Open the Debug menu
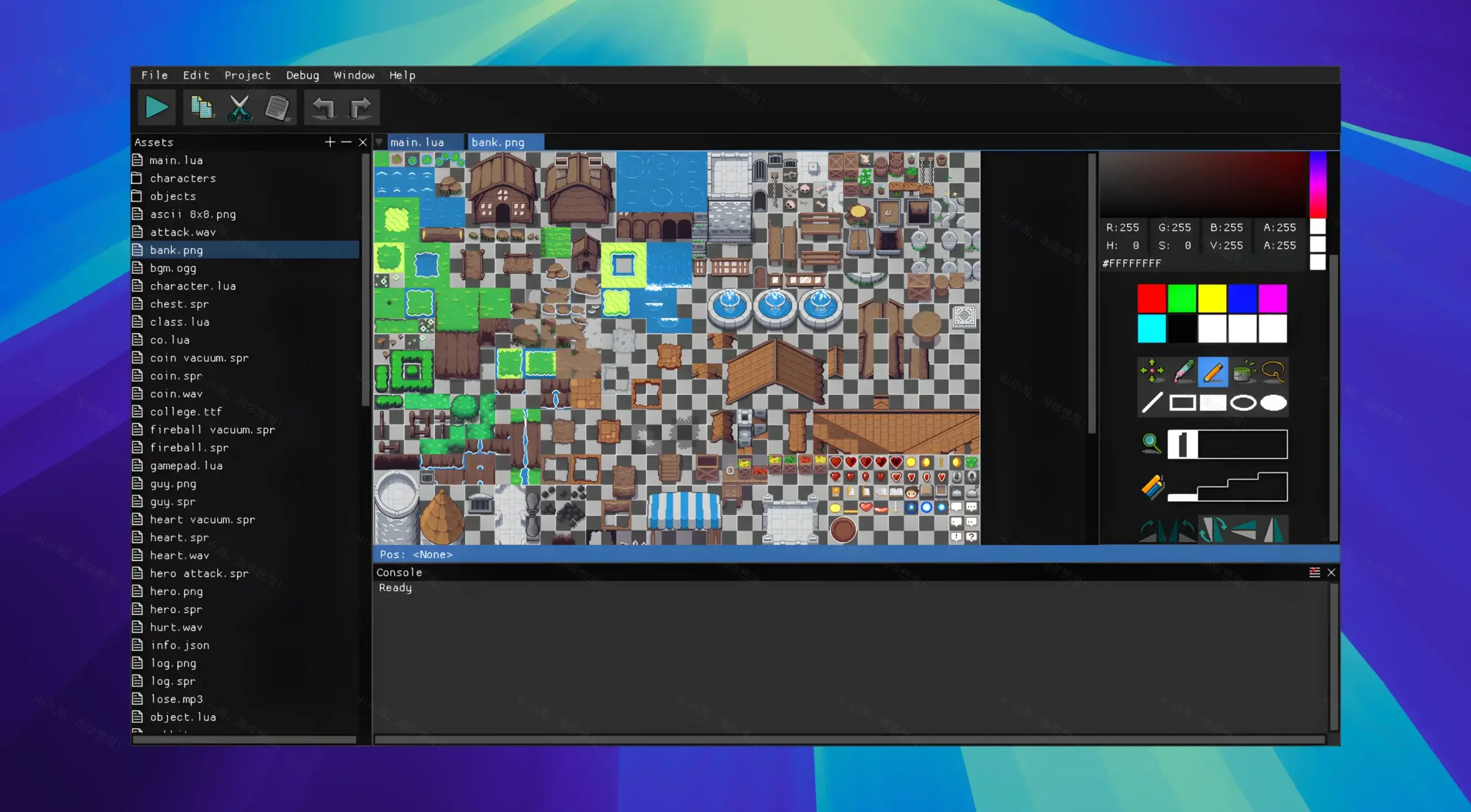The height and width of the screenshot is (812, 1471). (302, 75)
